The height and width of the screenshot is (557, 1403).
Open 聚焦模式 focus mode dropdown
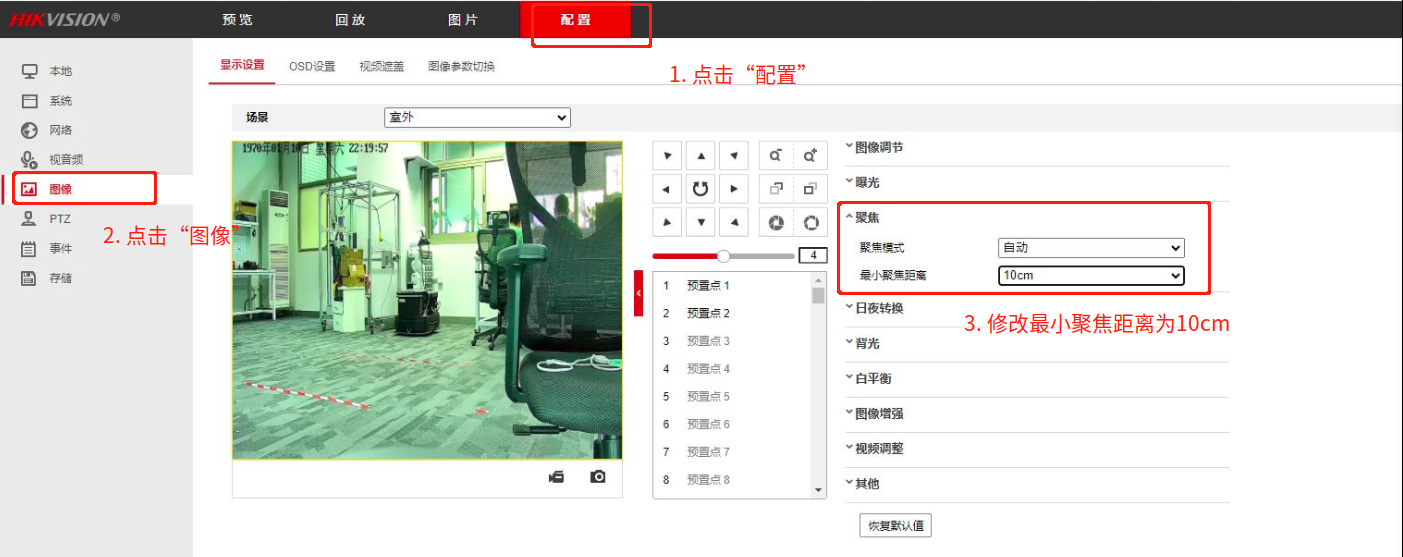click(x=1091, y=248)
